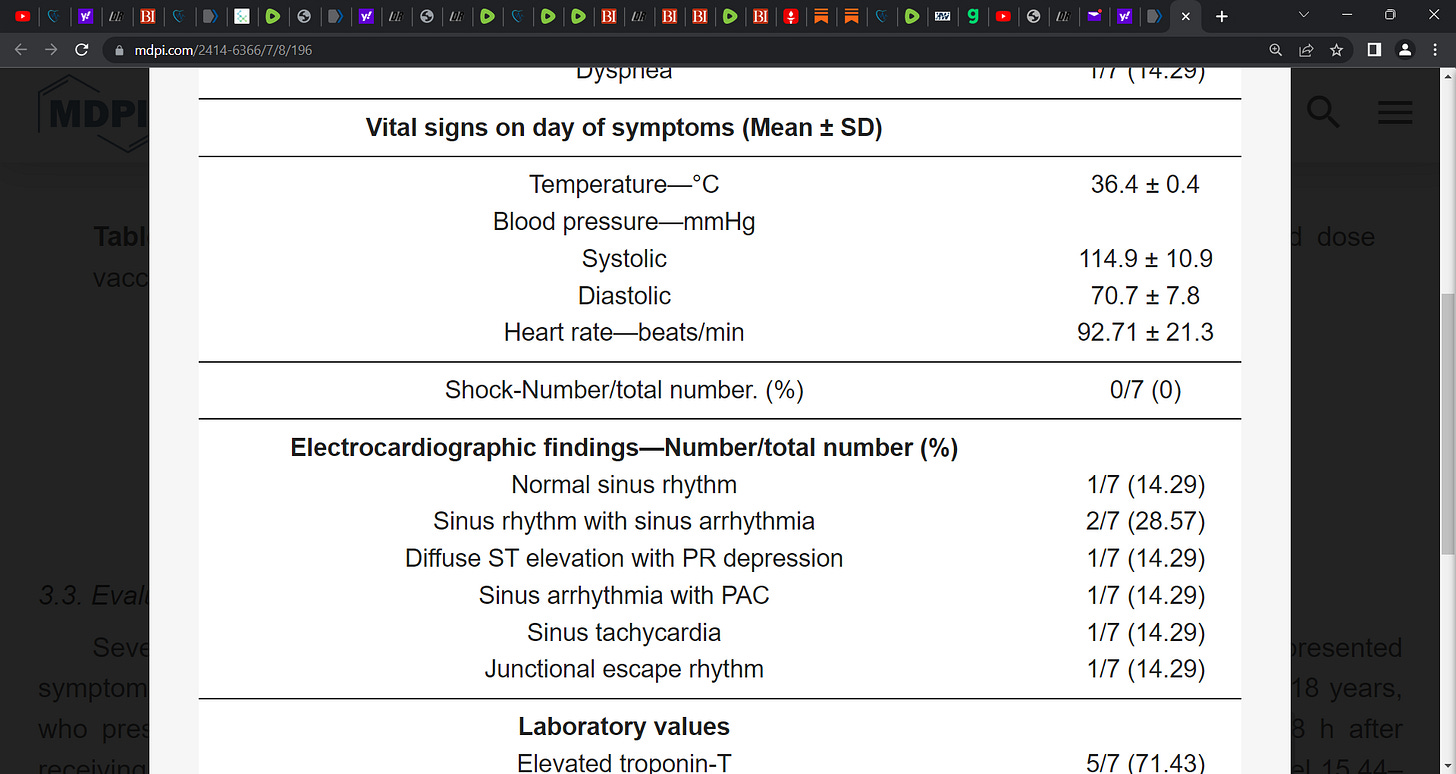Click the value in the Sinus tachycardia row
The image size is (1456, 774).
tap(1145, 633)
